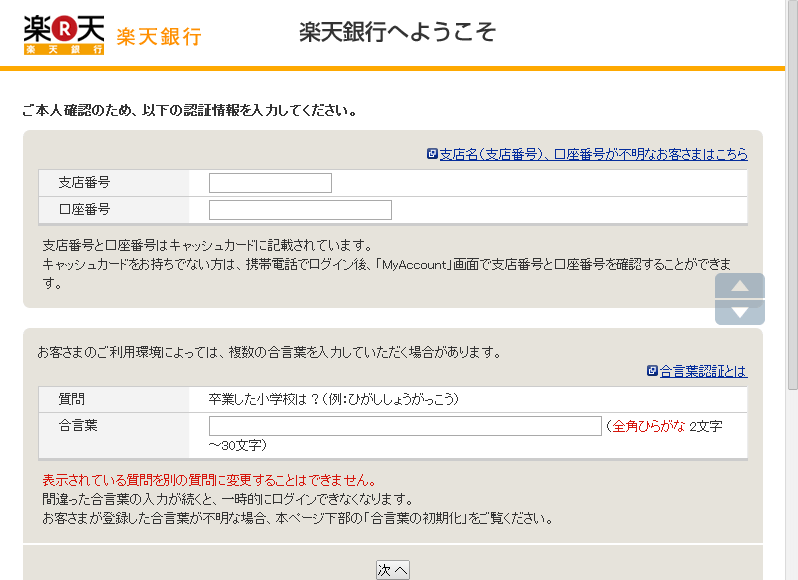Click the Rakuten Bank logo
This screenshot has height=580, width=798.
[x=64, y=35]
